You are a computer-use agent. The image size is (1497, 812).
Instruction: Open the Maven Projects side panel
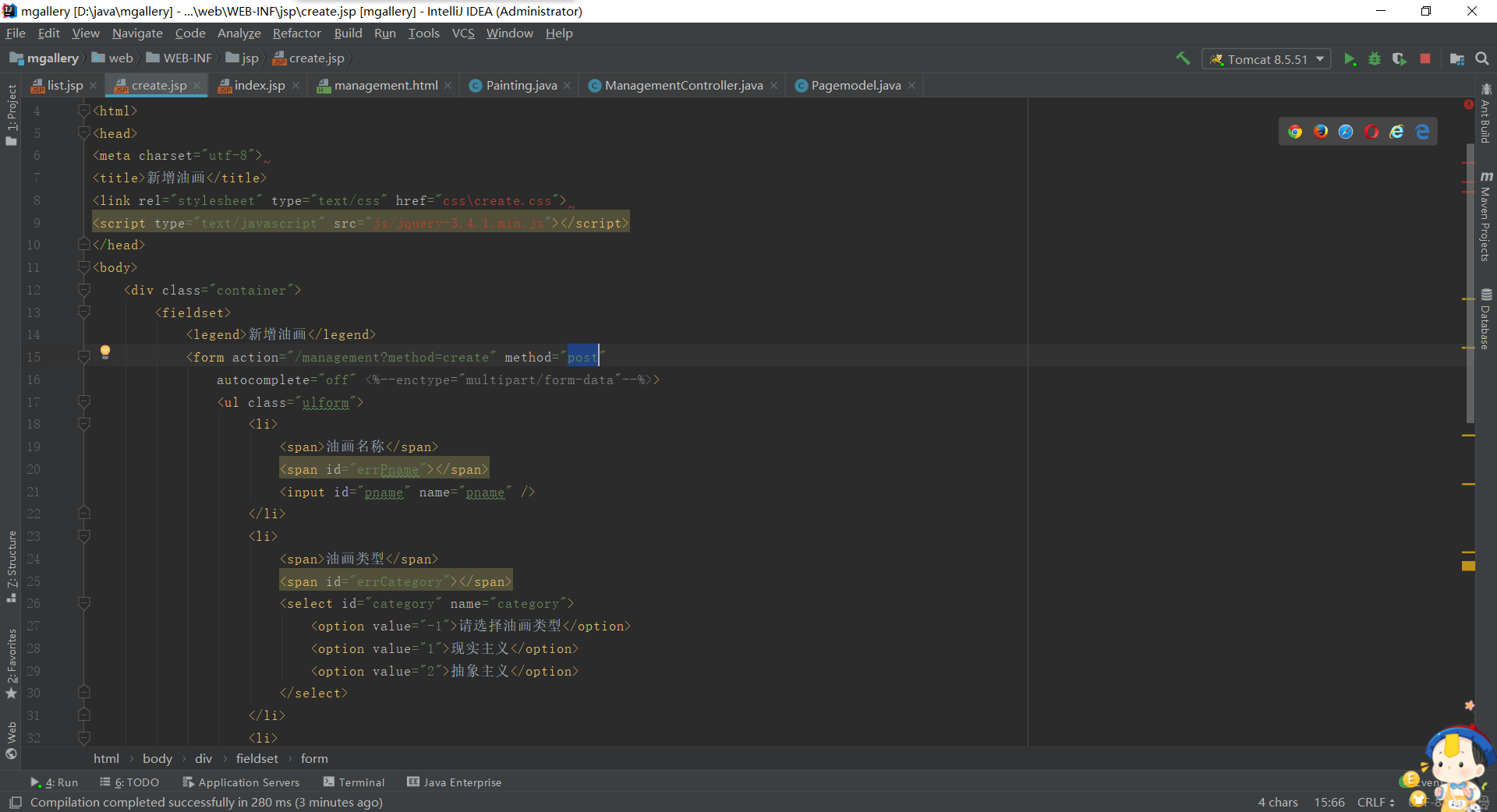pyautogui.click(x=1486, y=217)
